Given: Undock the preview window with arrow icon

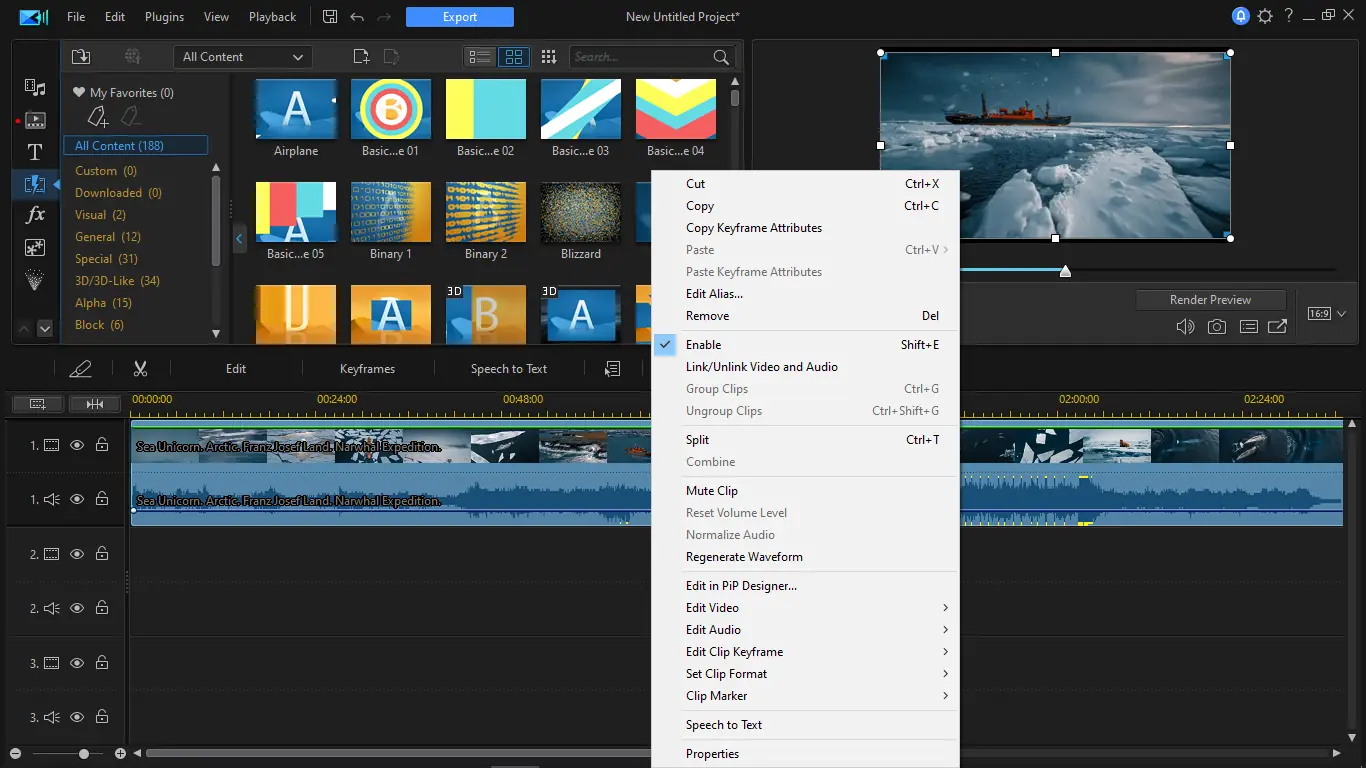Looking at the screenshot, I should click(x=1277, y=327).
